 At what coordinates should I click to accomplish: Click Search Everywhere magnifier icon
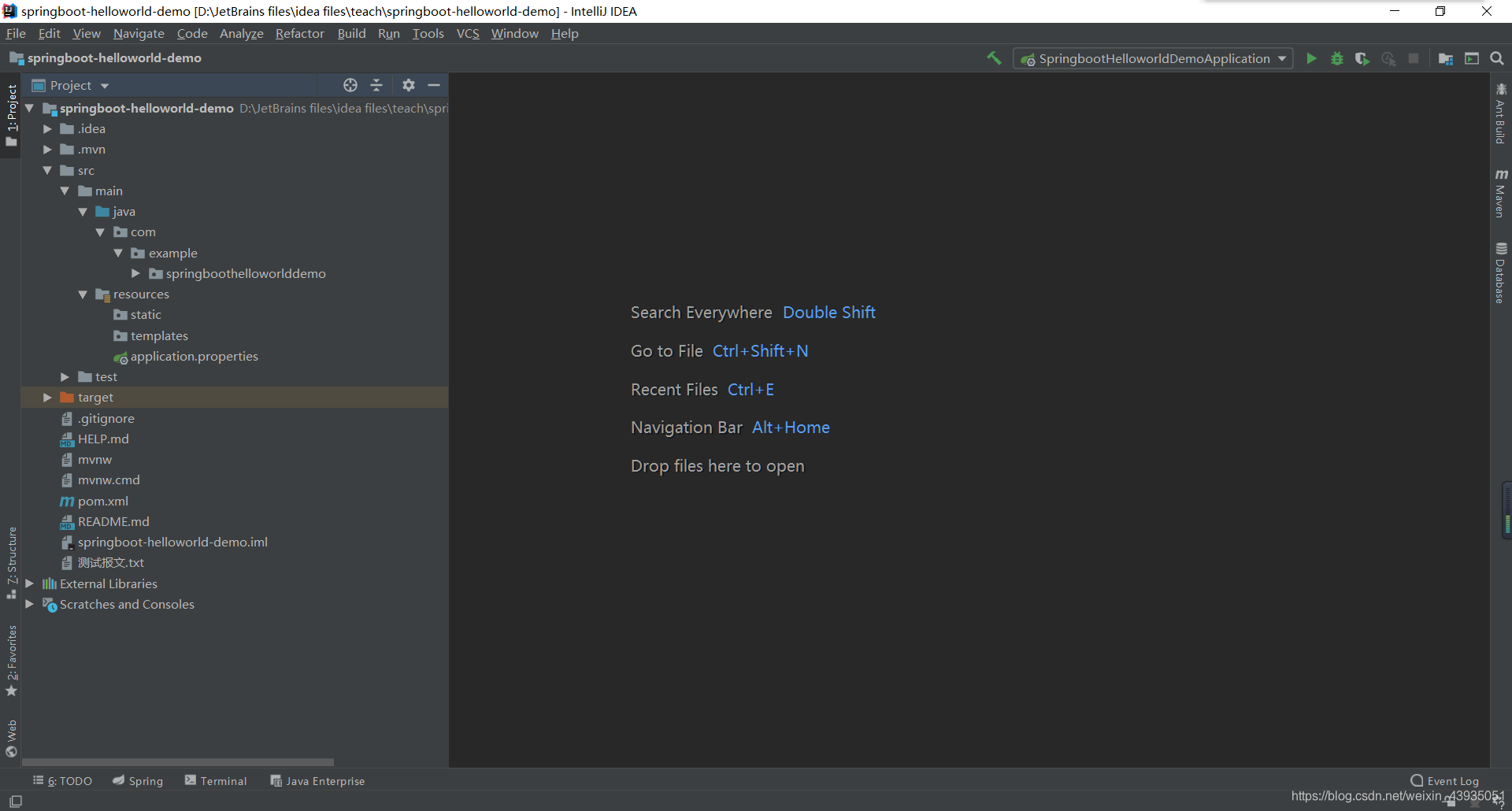tap(1497, 58)
